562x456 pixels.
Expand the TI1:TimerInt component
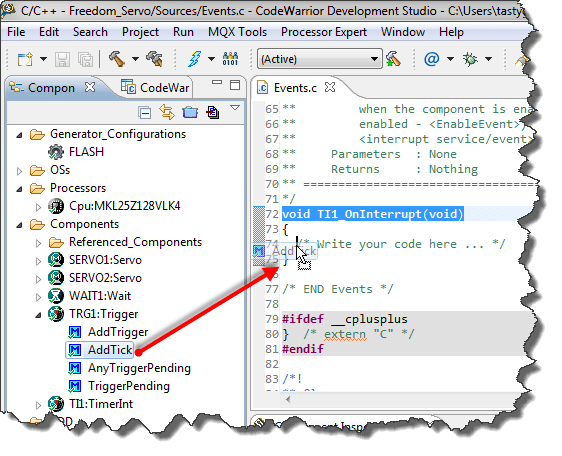coord(38,405)
